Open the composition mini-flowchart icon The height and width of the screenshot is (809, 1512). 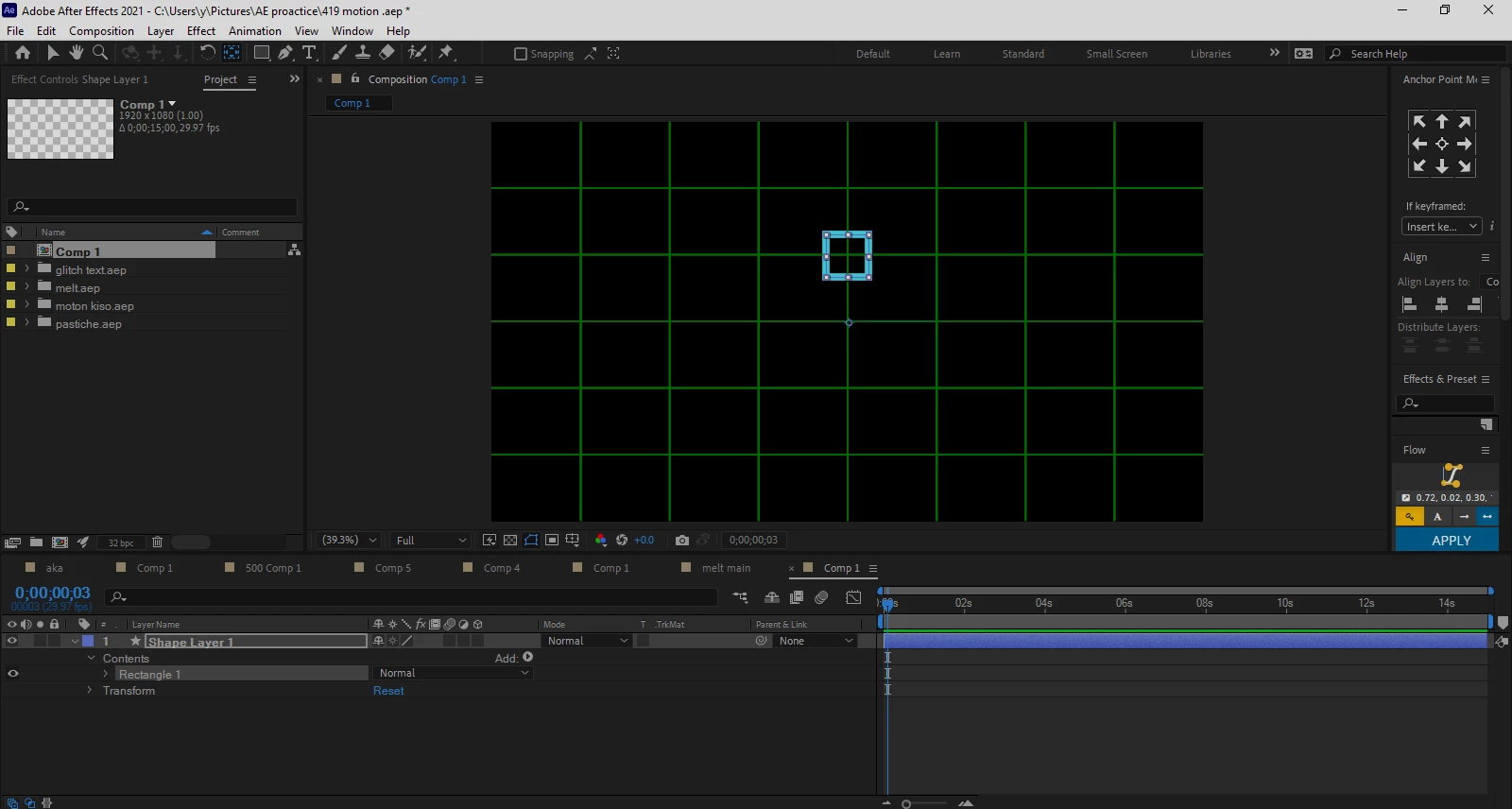[x=740, y=597]
